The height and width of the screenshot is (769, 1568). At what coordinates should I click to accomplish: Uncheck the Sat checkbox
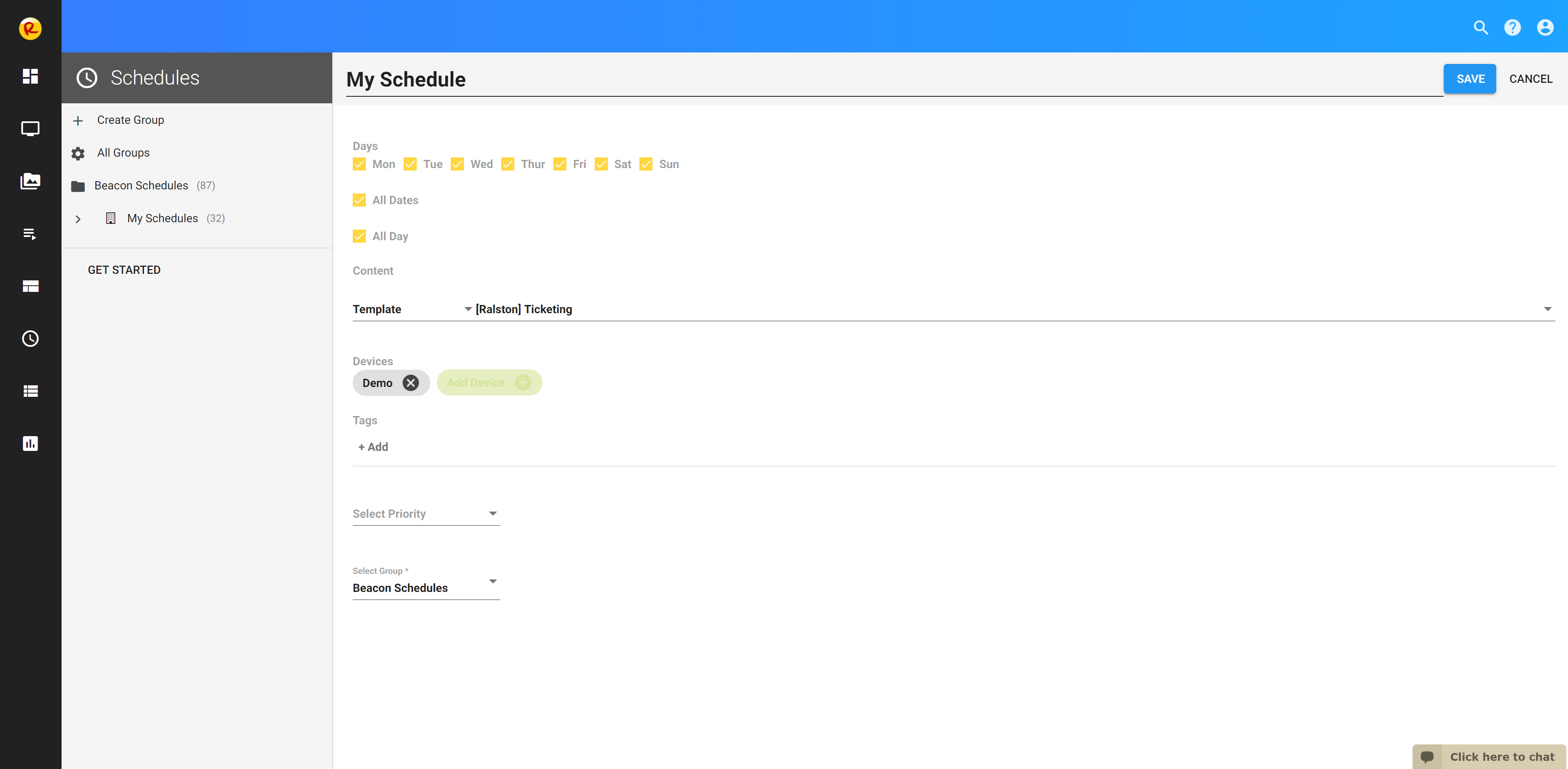pos(601,164)
